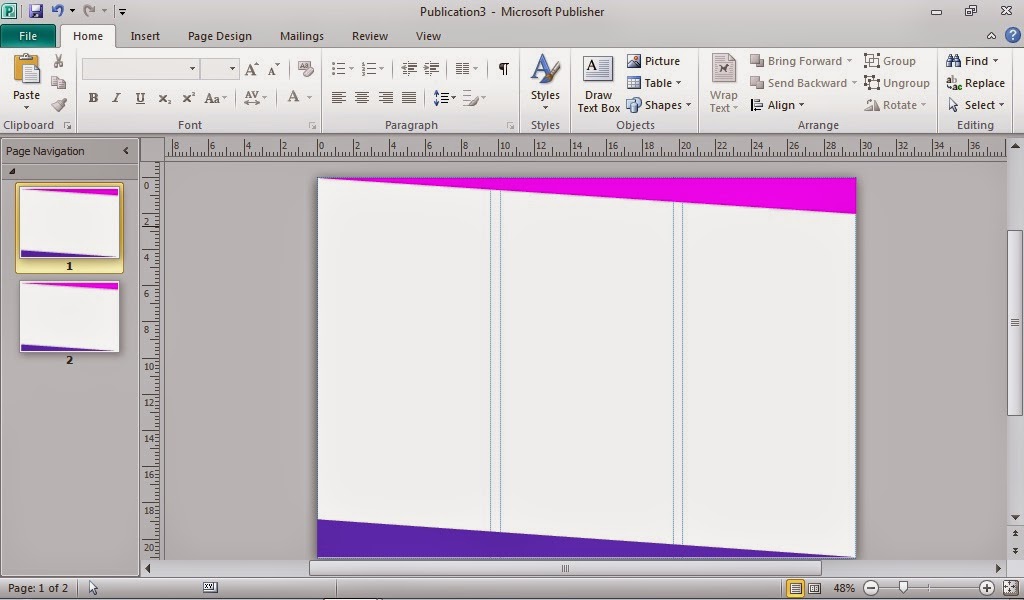Center the text alignment

[362, 98]
